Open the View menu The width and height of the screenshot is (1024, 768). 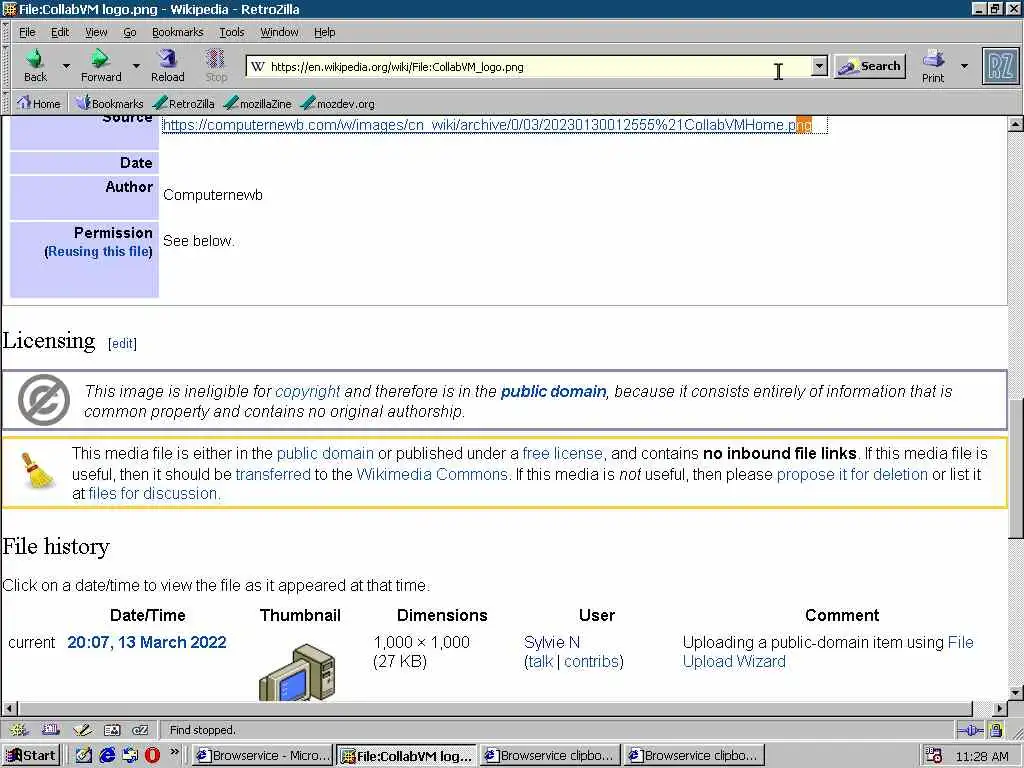[x=96, y=32]
